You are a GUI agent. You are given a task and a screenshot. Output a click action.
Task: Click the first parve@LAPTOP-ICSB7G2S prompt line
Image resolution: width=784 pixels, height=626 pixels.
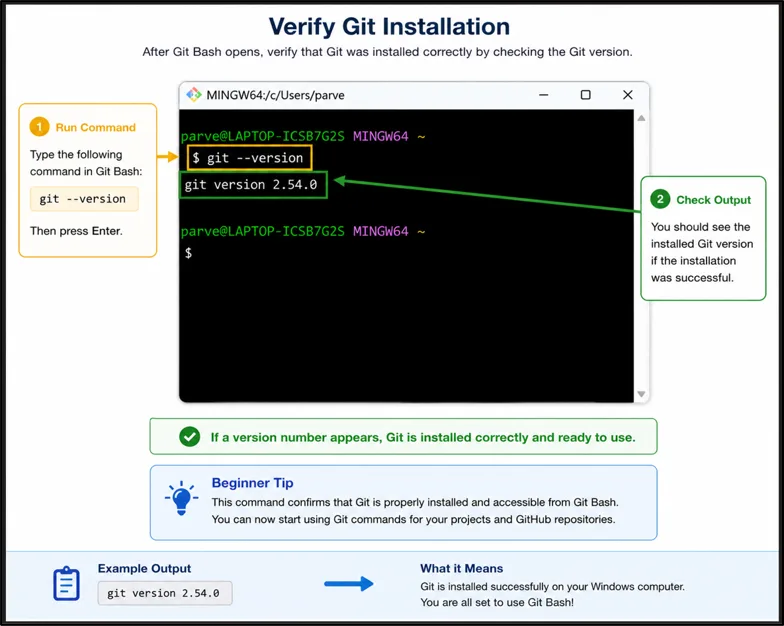[303, 136]
